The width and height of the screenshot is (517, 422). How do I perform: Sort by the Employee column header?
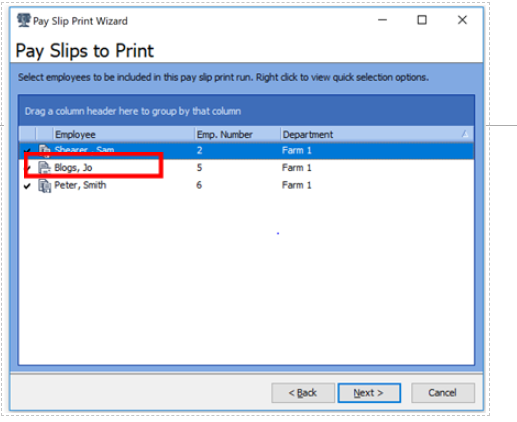(x=124, y=134)
